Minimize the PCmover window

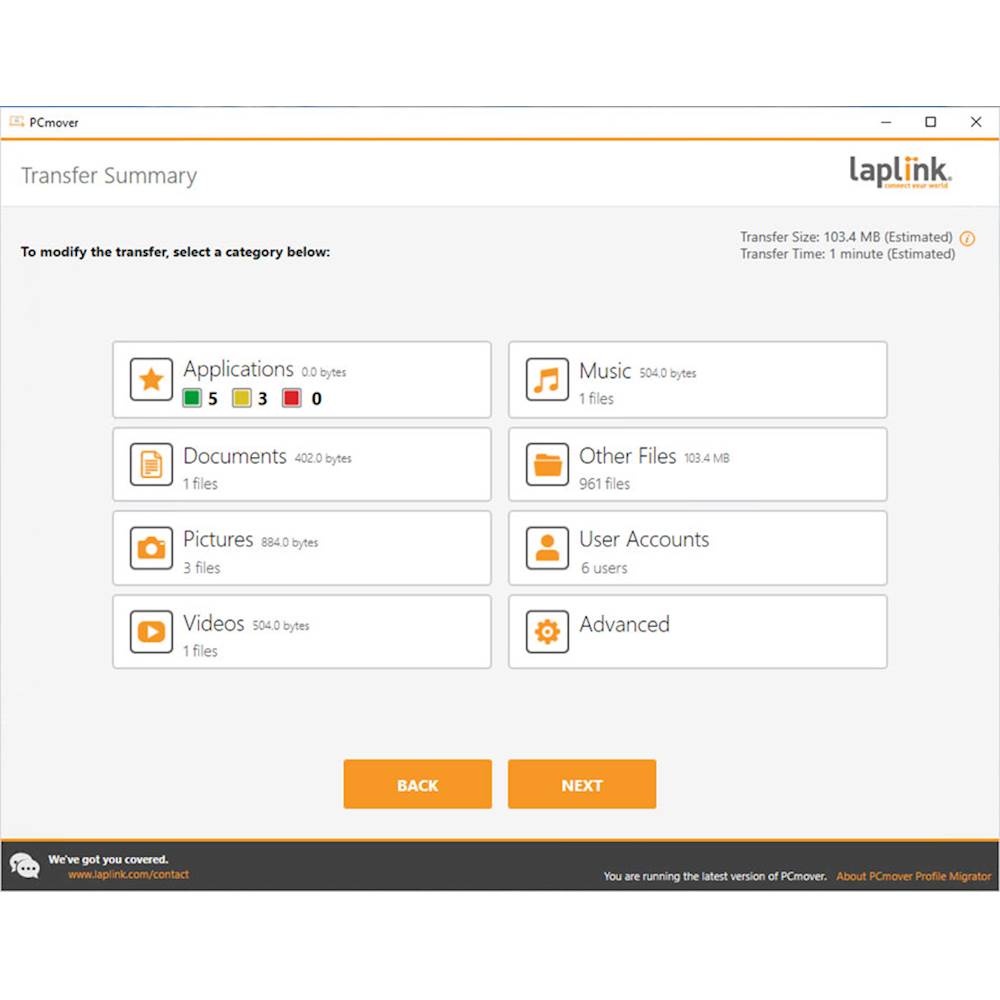[886, 122]
